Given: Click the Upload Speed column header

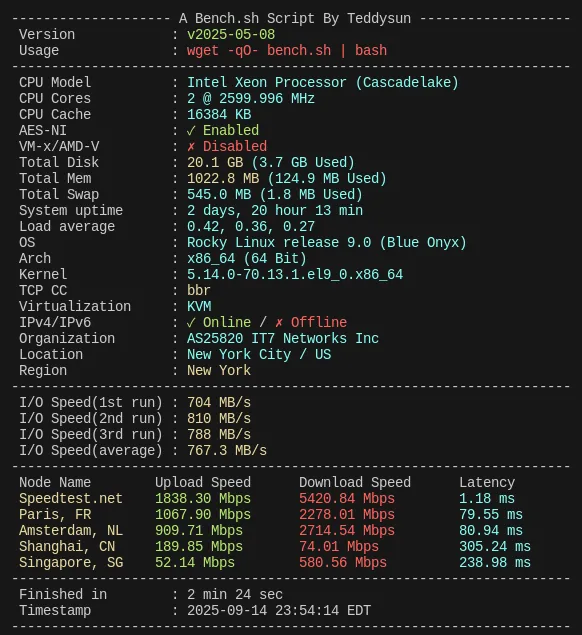Looking at the screenshot, I should coord(203,483).
